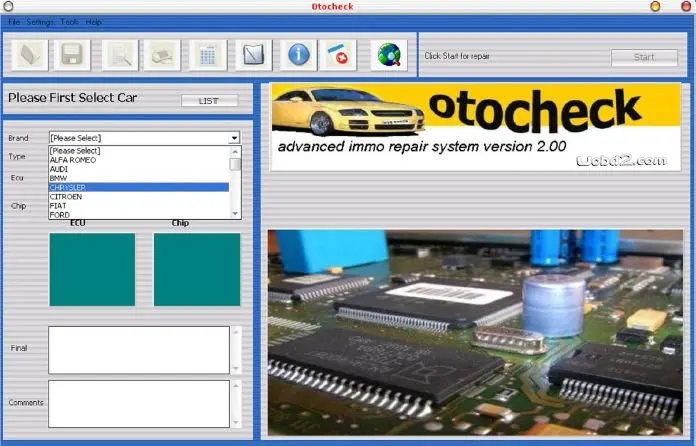696x446 pixels.
Task: Open the Help menu
Action: pos(94,22)
